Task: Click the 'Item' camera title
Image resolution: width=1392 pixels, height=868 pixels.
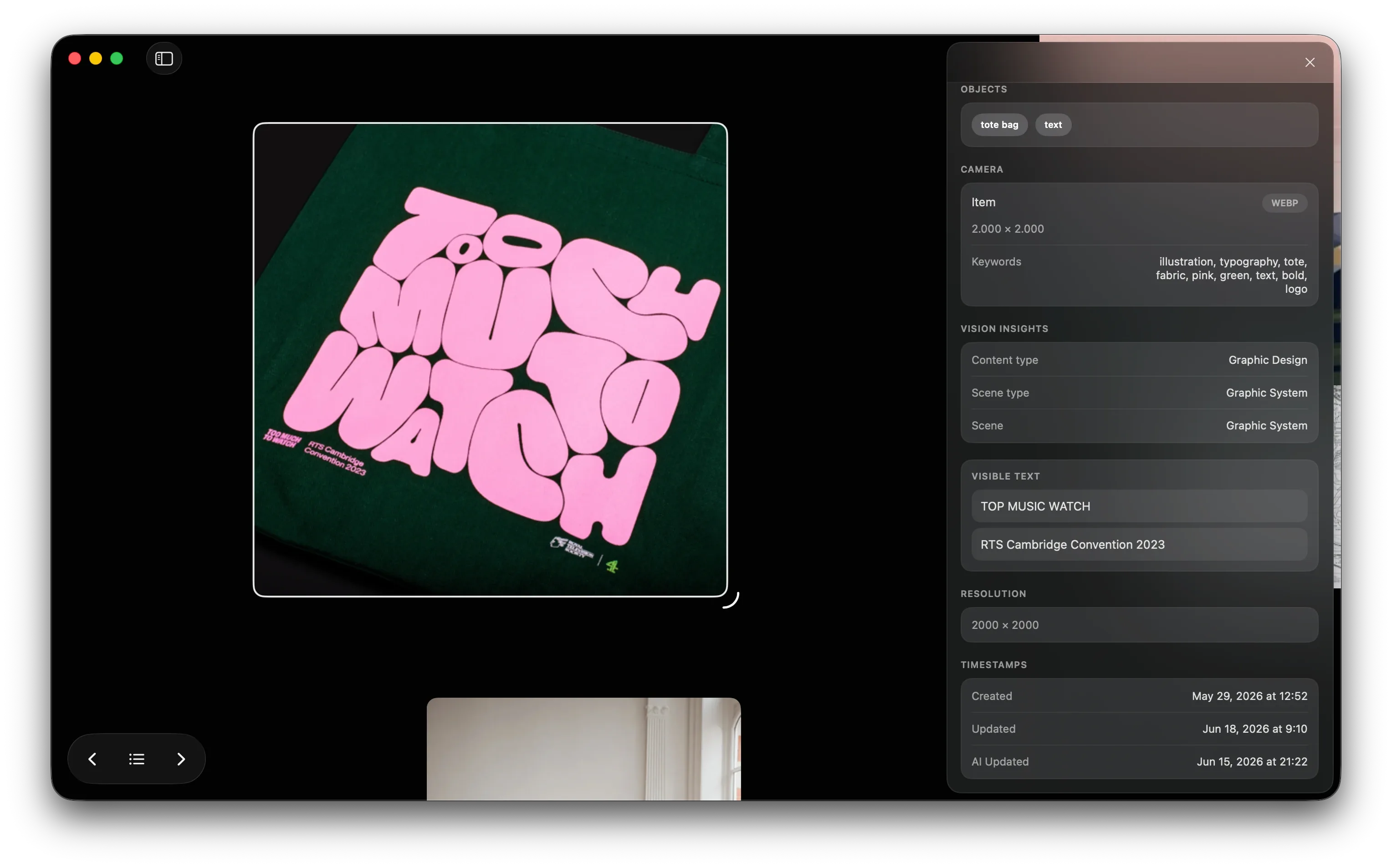Action: coord(983,202)
